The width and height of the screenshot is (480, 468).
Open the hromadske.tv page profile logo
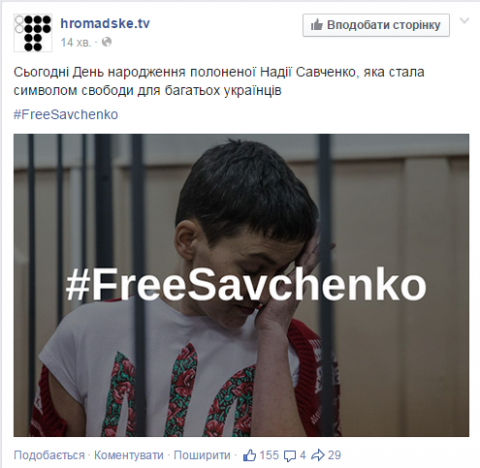(x=33, y=32)
